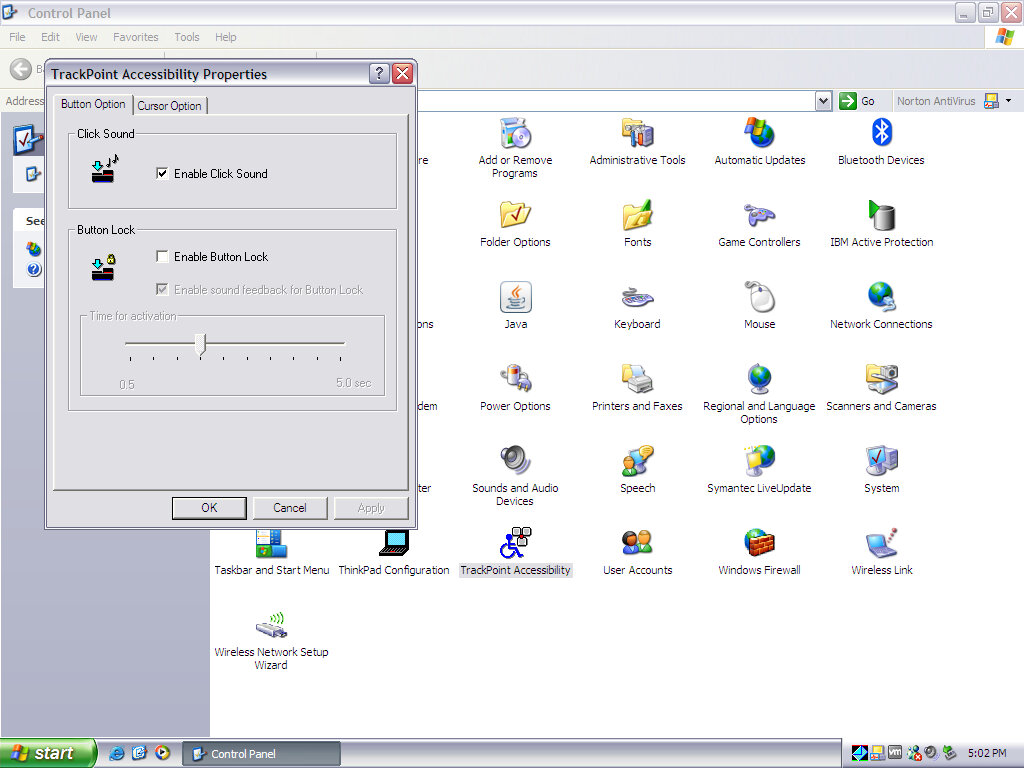Open the Norton AntiVirus toolbar dropdown
1024x768 pixels.
tap(1008, 101)
